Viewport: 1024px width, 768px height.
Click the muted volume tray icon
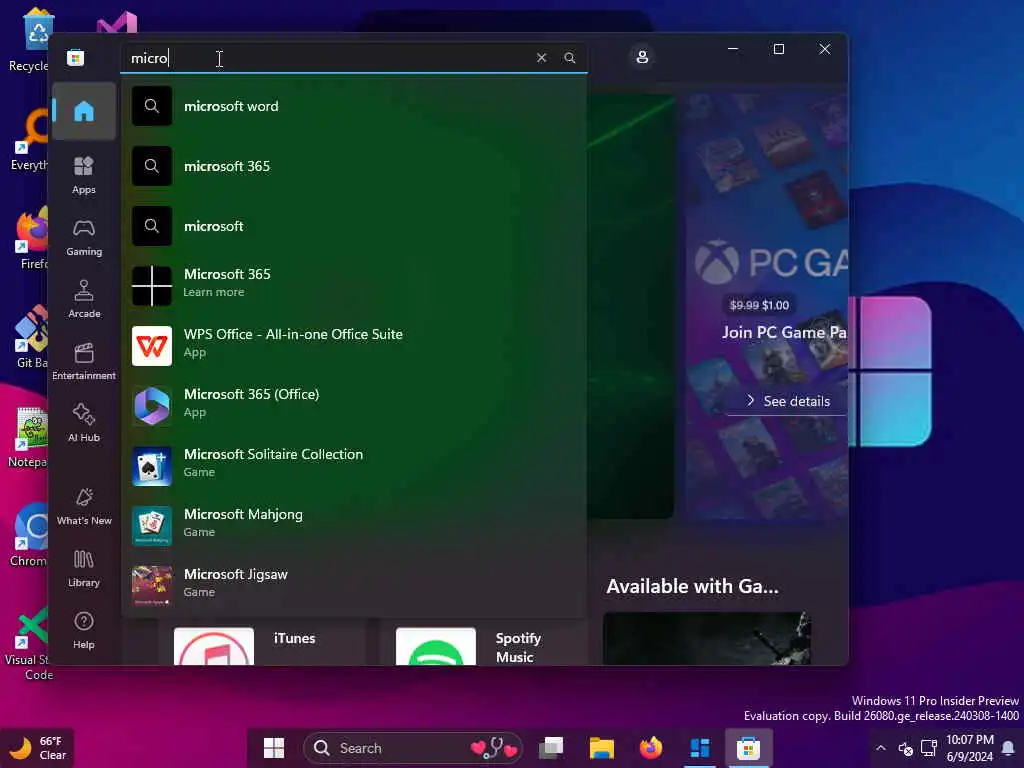point(905,748)
